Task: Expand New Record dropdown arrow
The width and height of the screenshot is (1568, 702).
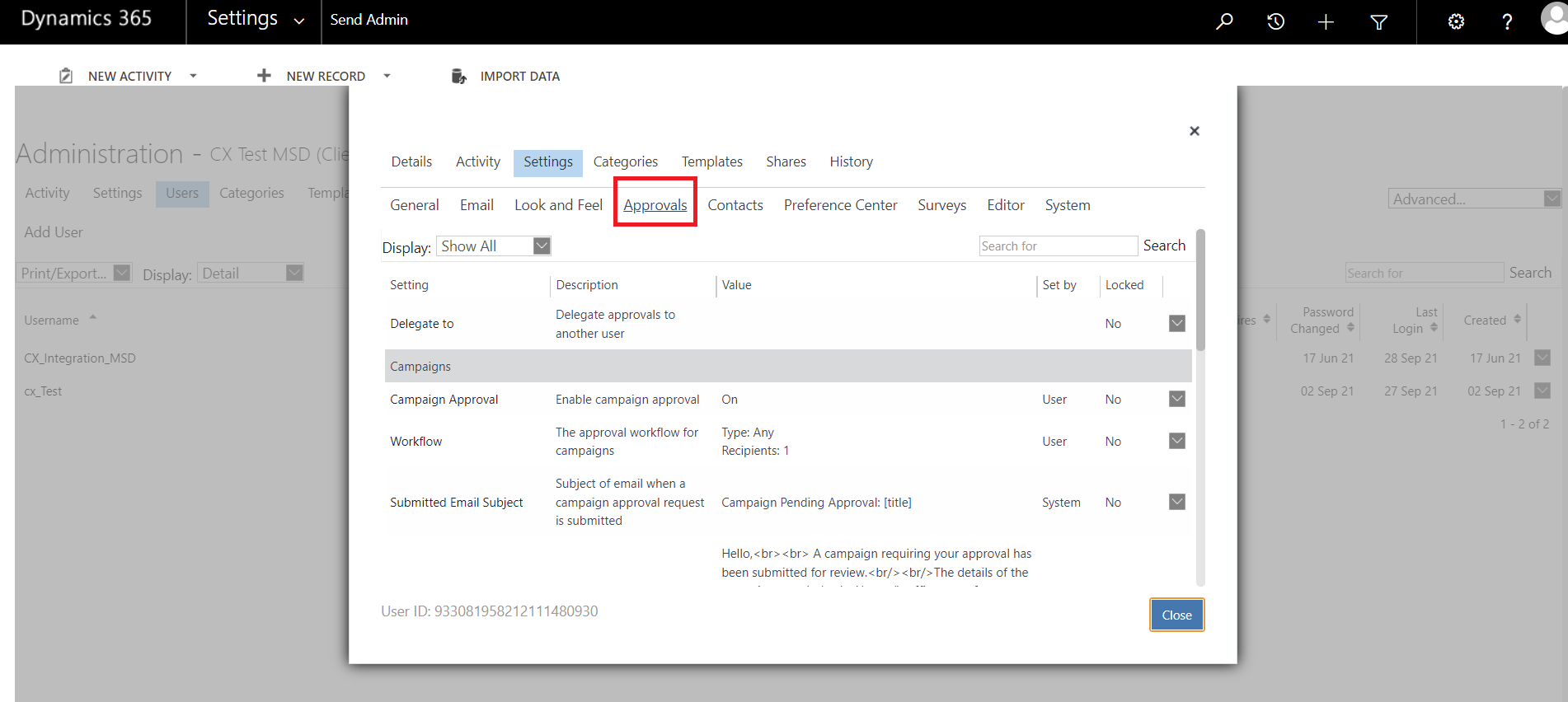Action: (387, 76)
